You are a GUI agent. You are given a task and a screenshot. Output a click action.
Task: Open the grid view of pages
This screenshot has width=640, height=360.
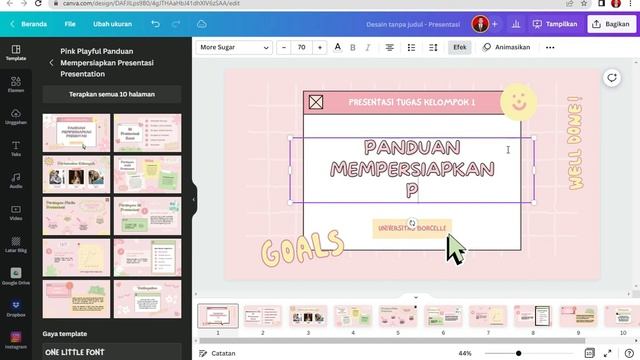tap(589, 353)
